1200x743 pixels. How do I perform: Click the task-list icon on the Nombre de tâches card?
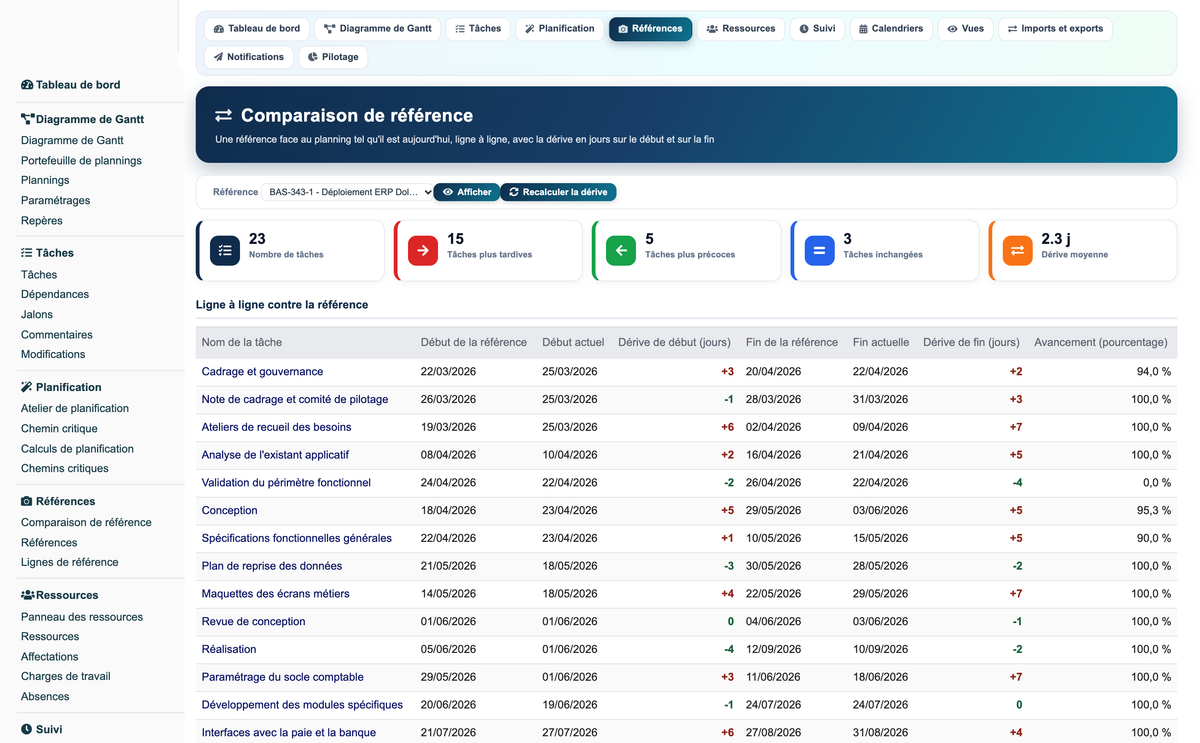coord(225,250)
